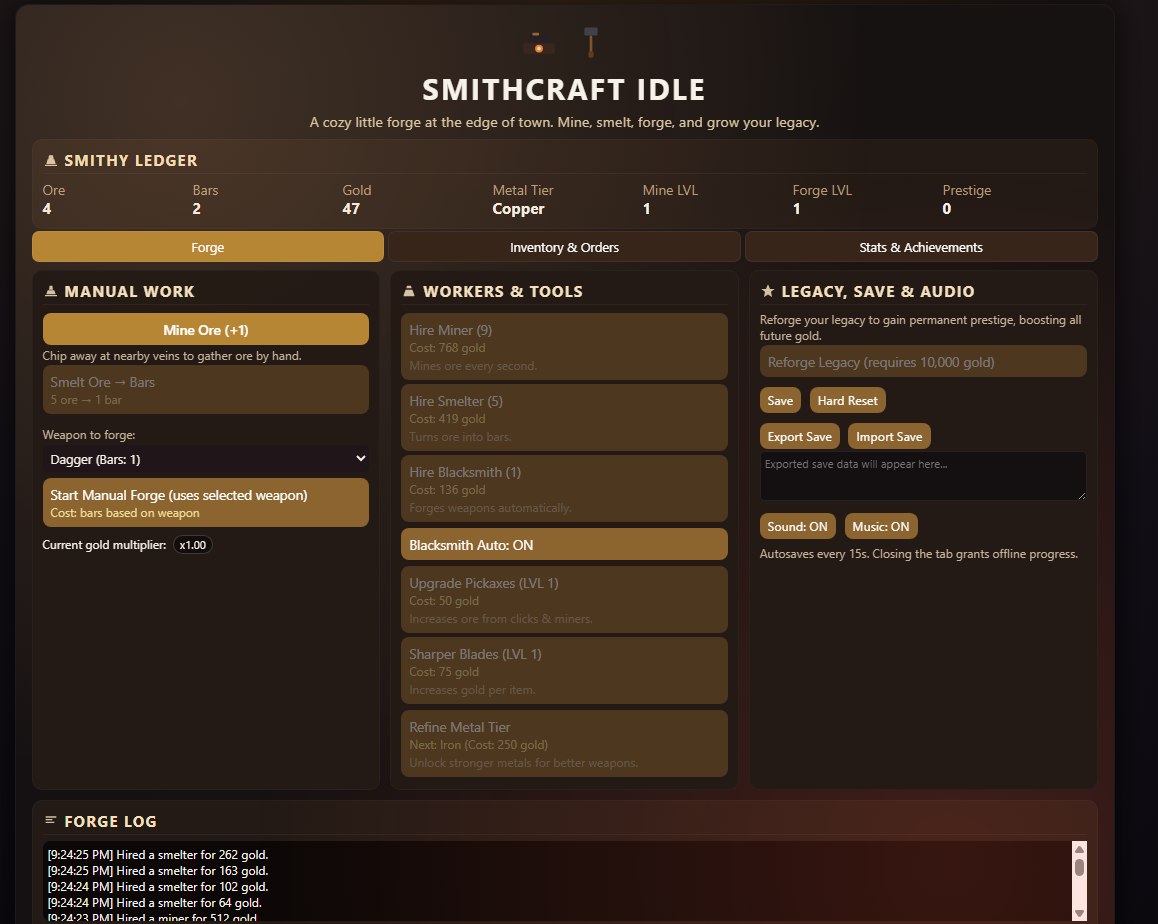Click the Save button

[780, 400]
